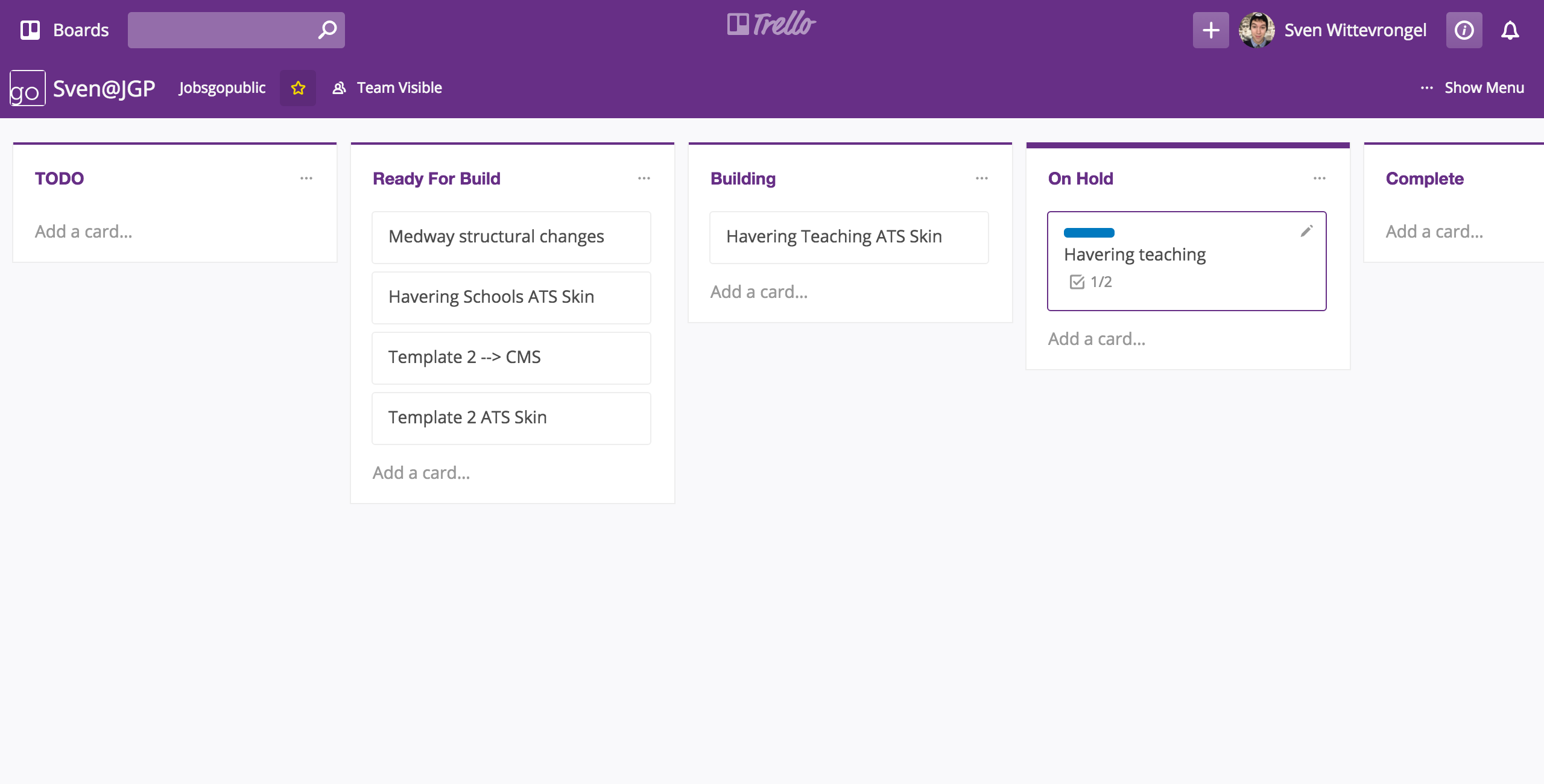Add a card to Complete list
This screenshot has height=784, width=1544.
tap(1435, 232)
